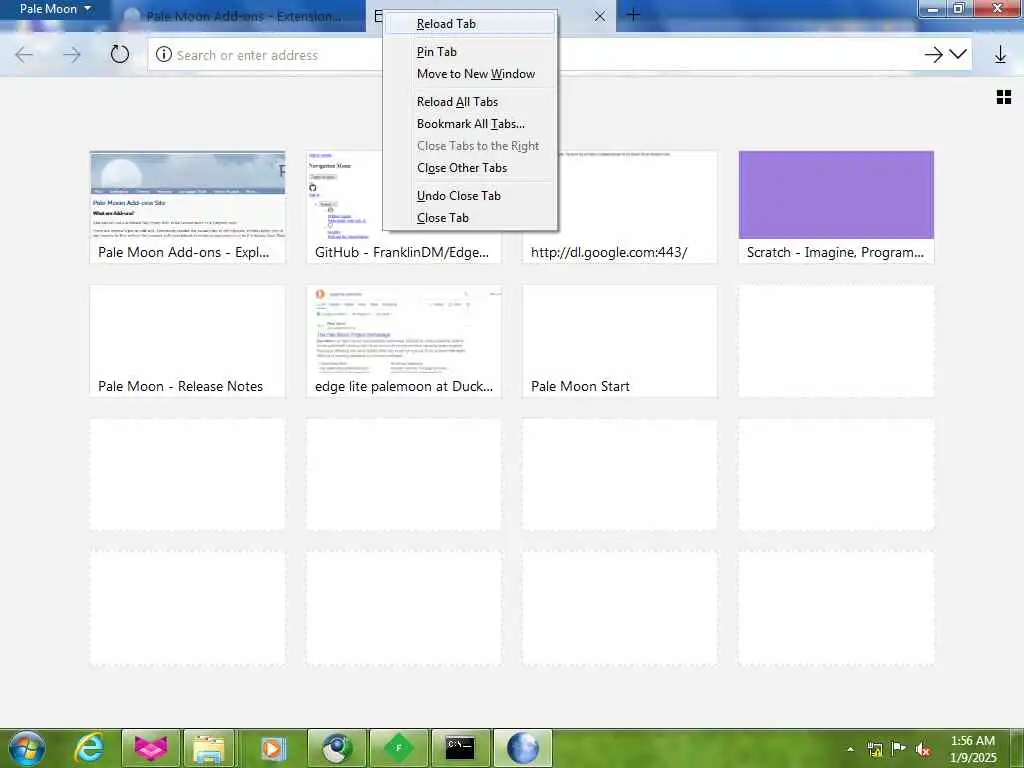This screenshot has width=1024, height=768.
Task: Show hidden system tray icons
Action: tap(850, 749)
